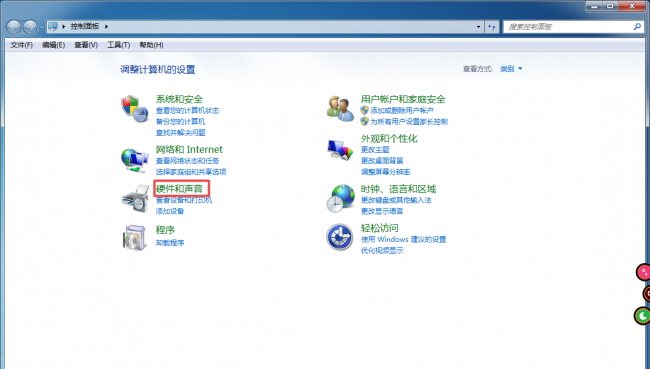Click the Control Panel icon in address bar
The image size is (650, 369).
(53, 27)
